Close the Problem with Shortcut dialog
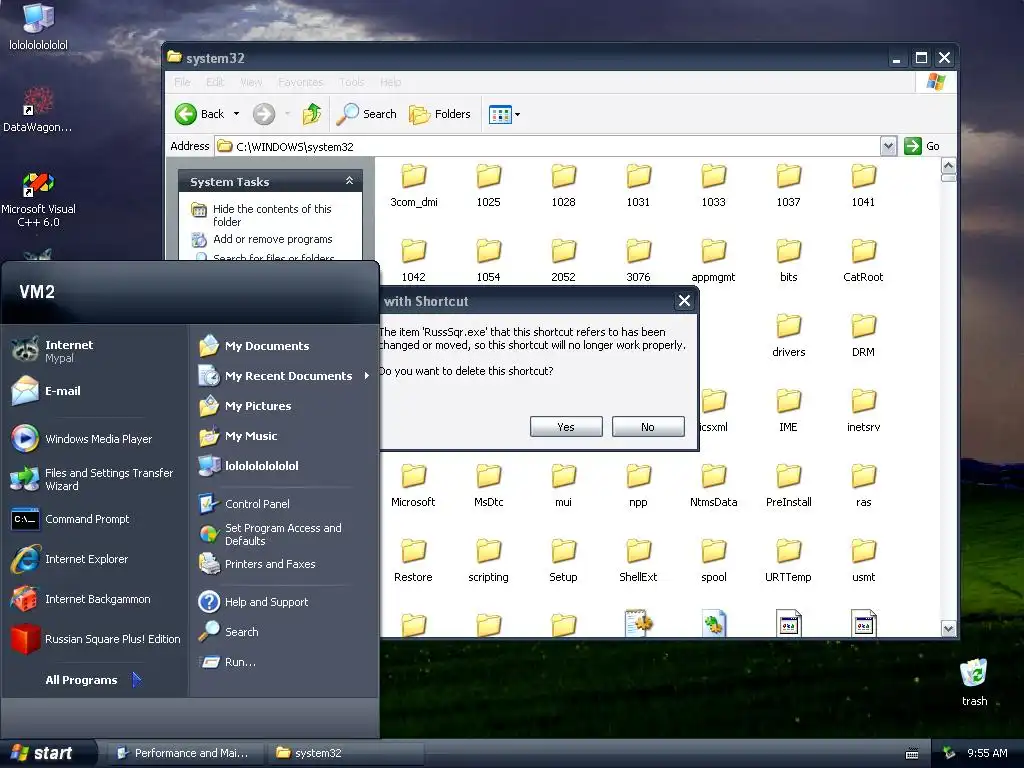The image size is (1024, 768). click(x=684, y=300)
